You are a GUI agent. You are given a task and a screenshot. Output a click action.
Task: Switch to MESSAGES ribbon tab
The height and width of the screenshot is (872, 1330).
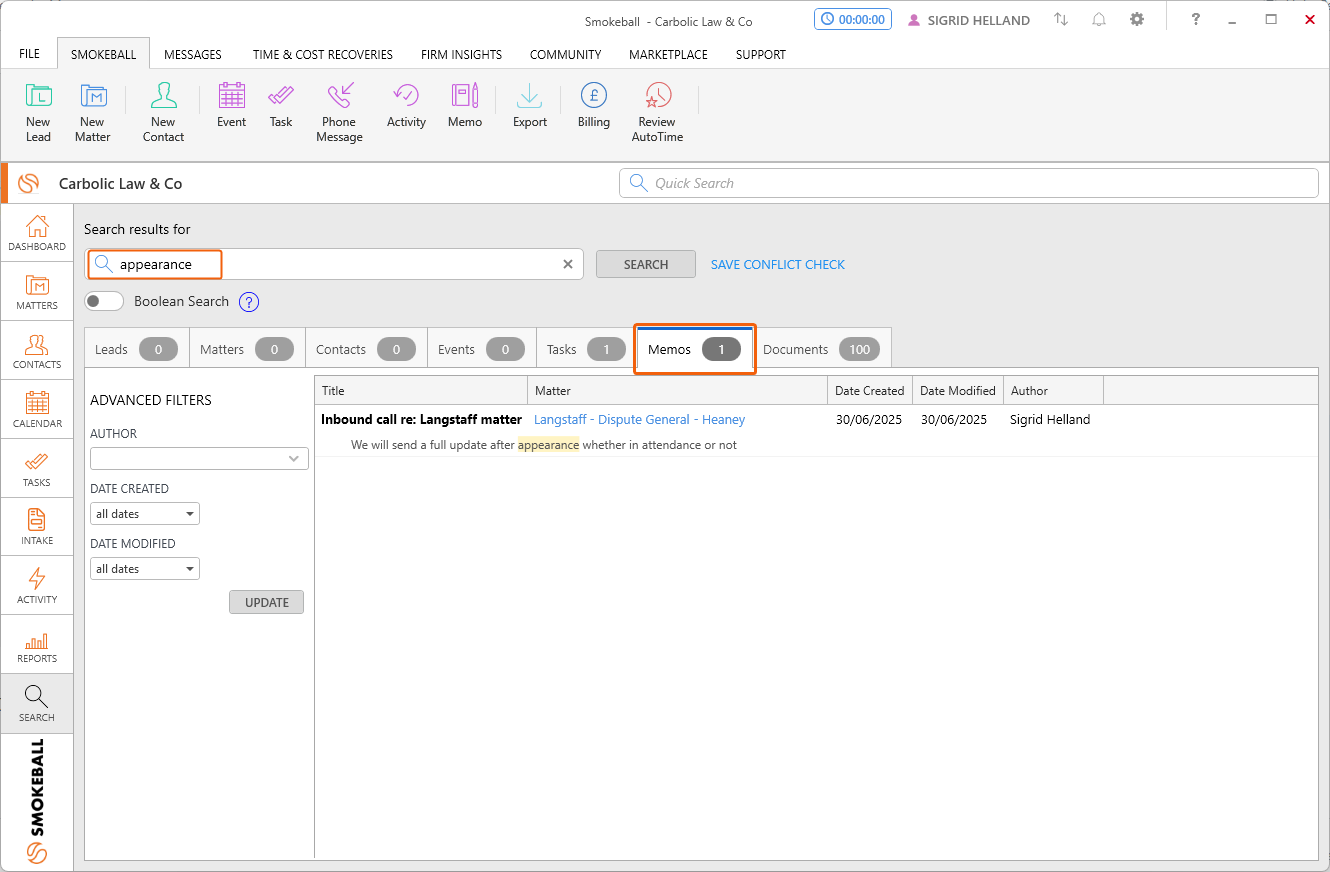tap(193, 54)
